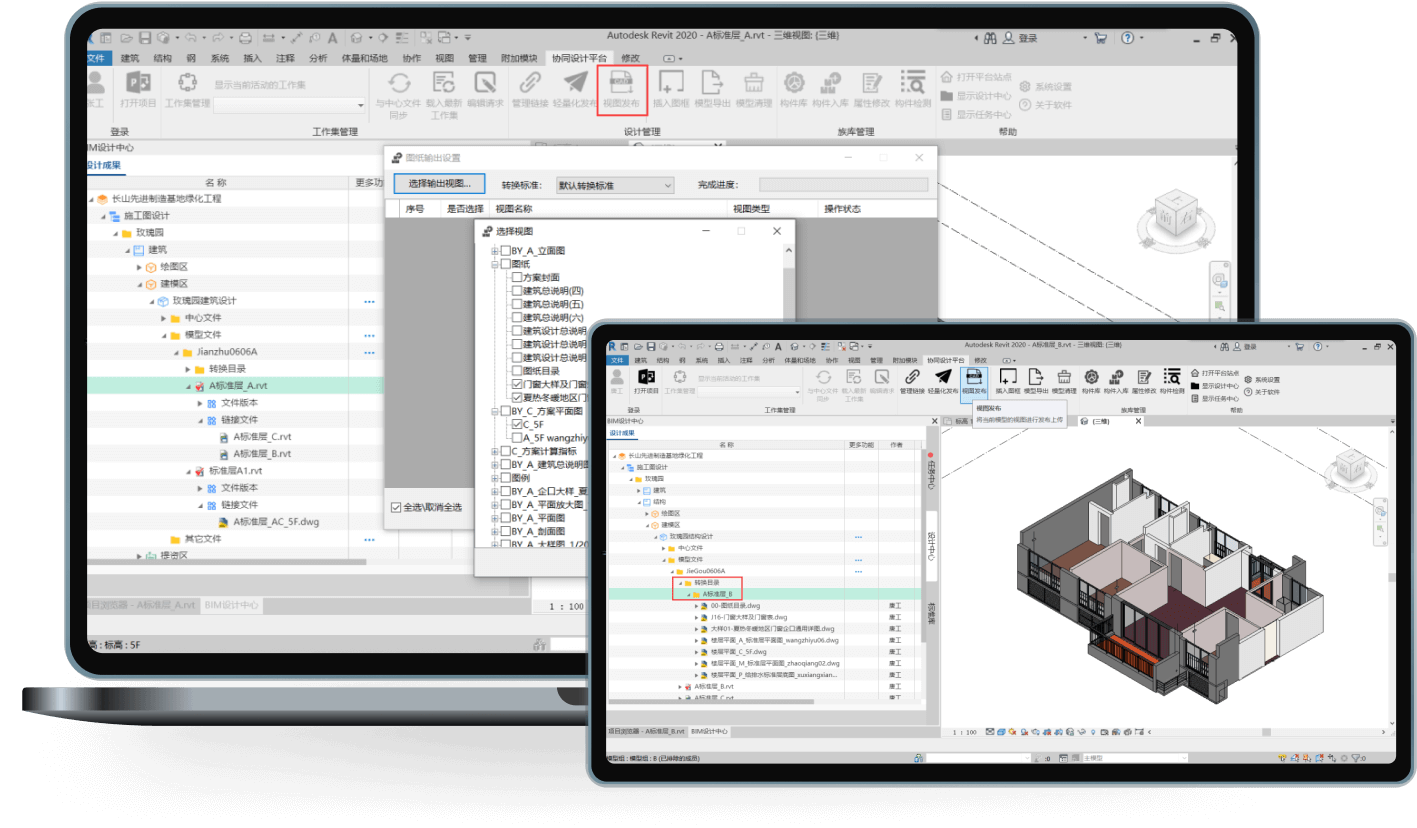This screenshot has height=828, width=1417.
Task: Expand BY_A_立面图 node in 选择视图 tree
Action: click(494, 251)
